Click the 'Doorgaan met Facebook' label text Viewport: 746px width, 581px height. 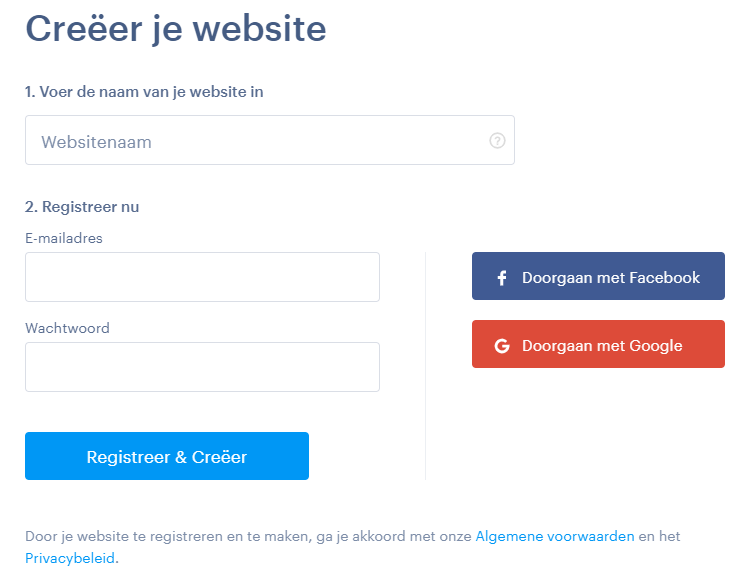pyautogui.click(x=611, y=277)
